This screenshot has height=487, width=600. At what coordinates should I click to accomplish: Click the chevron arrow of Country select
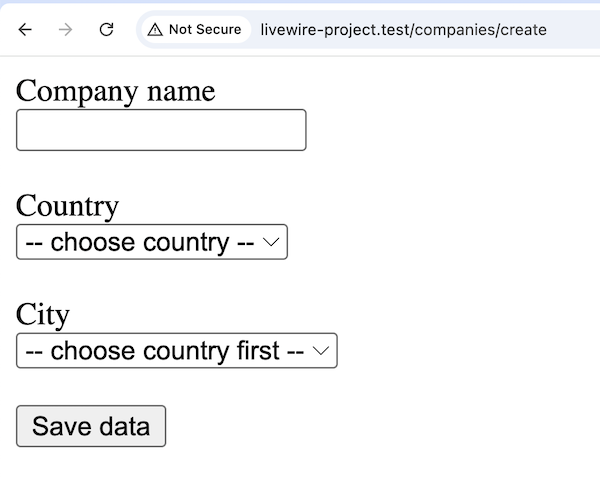(x=271, y=242)
